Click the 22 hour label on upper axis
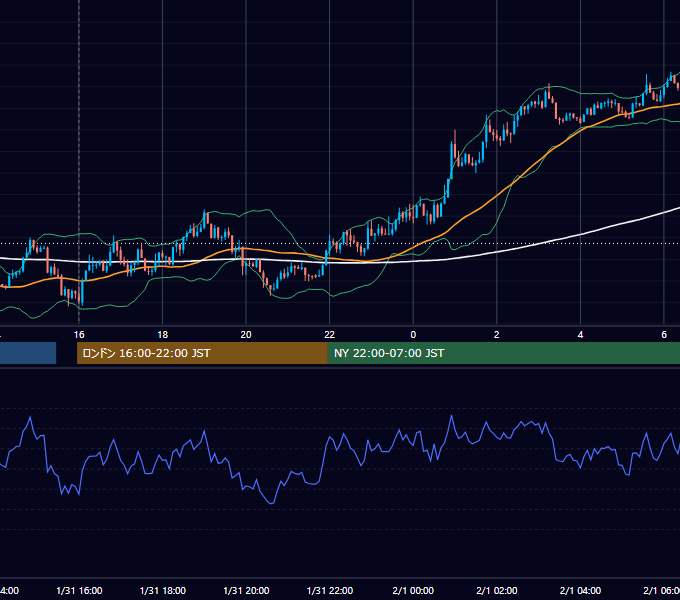 (330, 335)
